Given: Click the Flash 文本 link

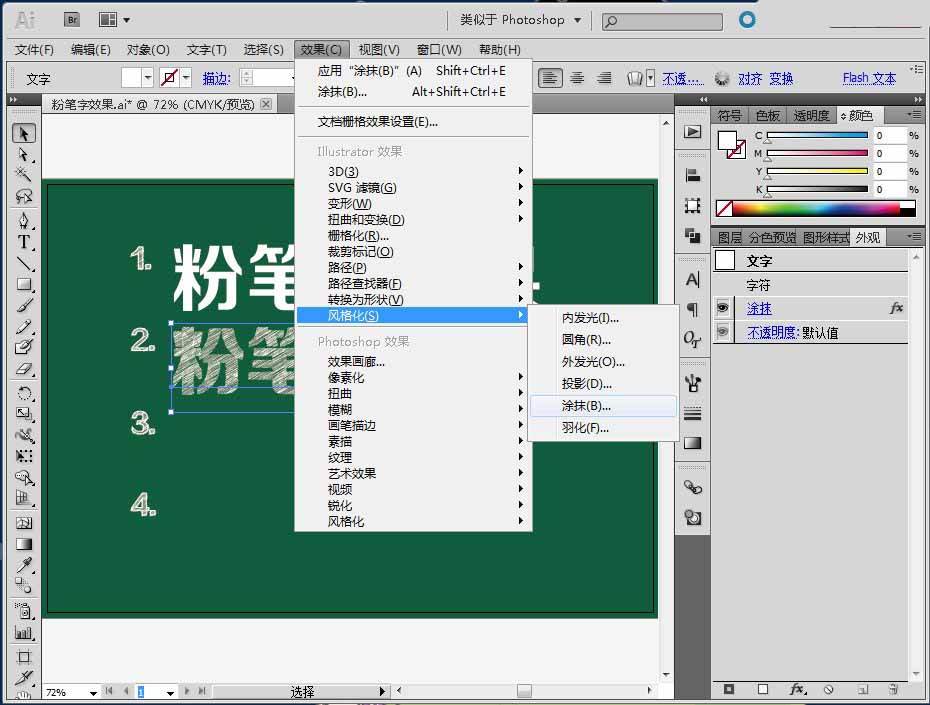Looking at the screenshot, I should coord(867,77).
